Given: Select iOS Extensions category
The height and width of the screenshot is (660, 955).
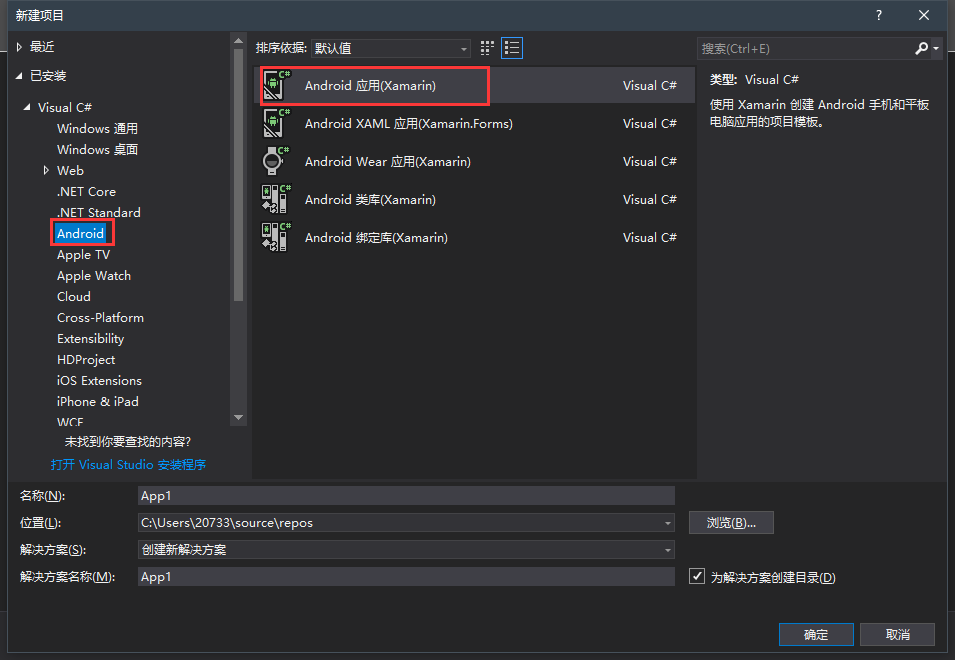Looking at the screenshot, I should tap(99, 381).
